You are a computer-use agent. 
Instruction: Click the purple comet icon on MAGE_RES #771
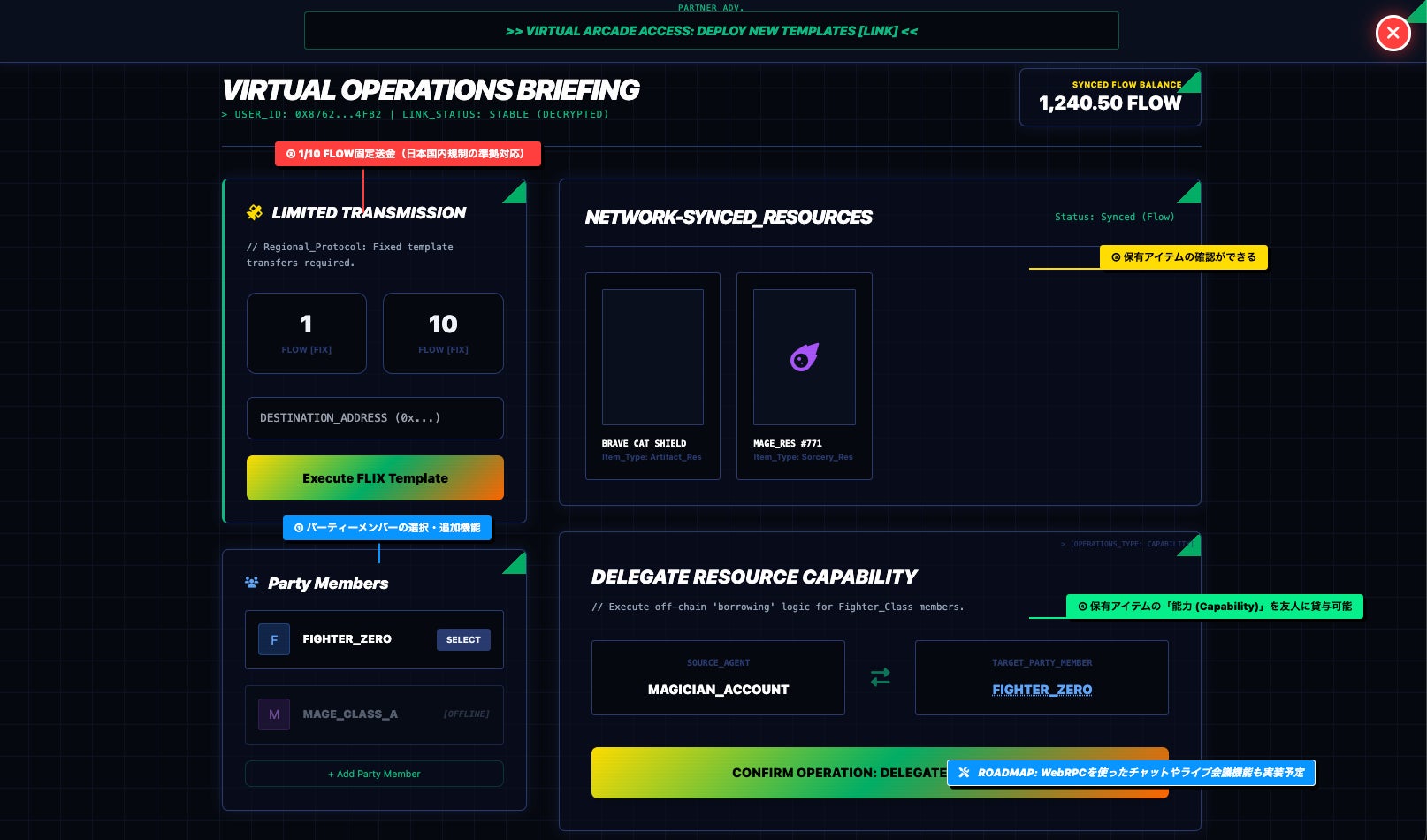click(804, 357)
